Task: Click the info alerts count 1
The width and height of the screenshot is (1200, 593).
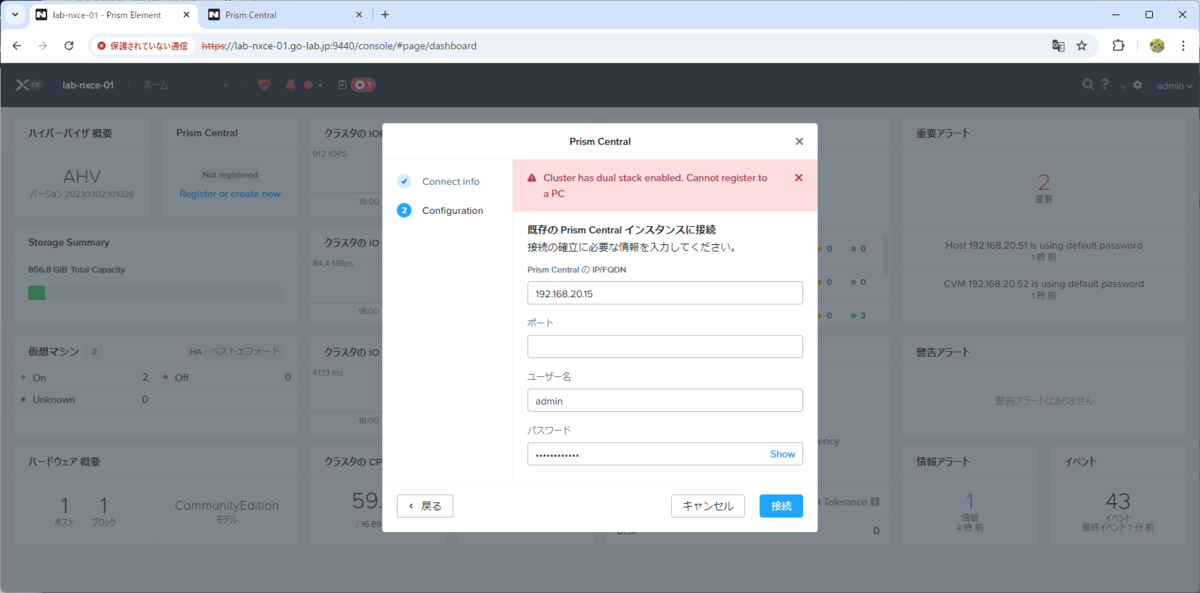Action: 969,502
